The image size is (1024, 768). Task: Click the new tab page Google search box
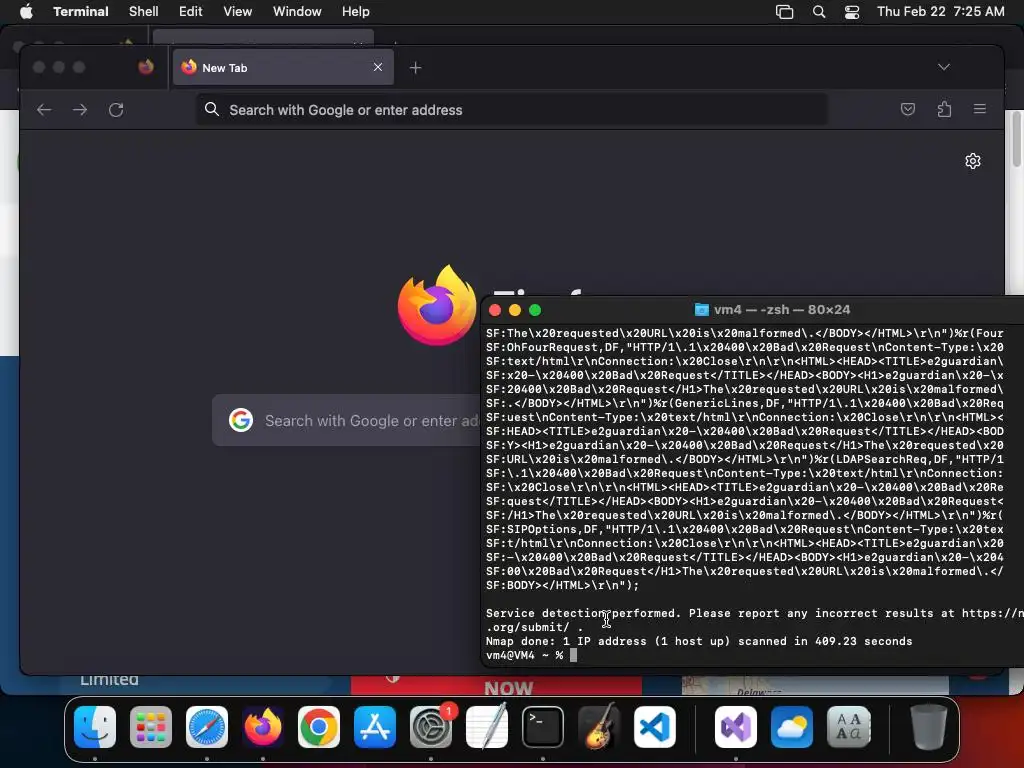click(346, 420)
